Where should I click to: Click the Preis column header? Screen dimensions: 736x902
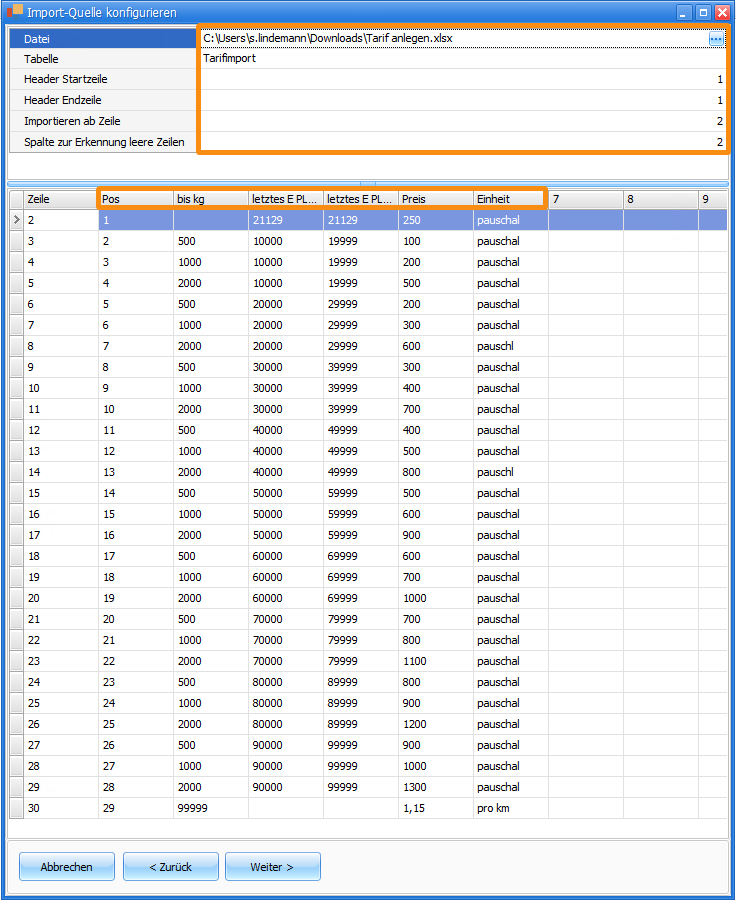point(435,199)
